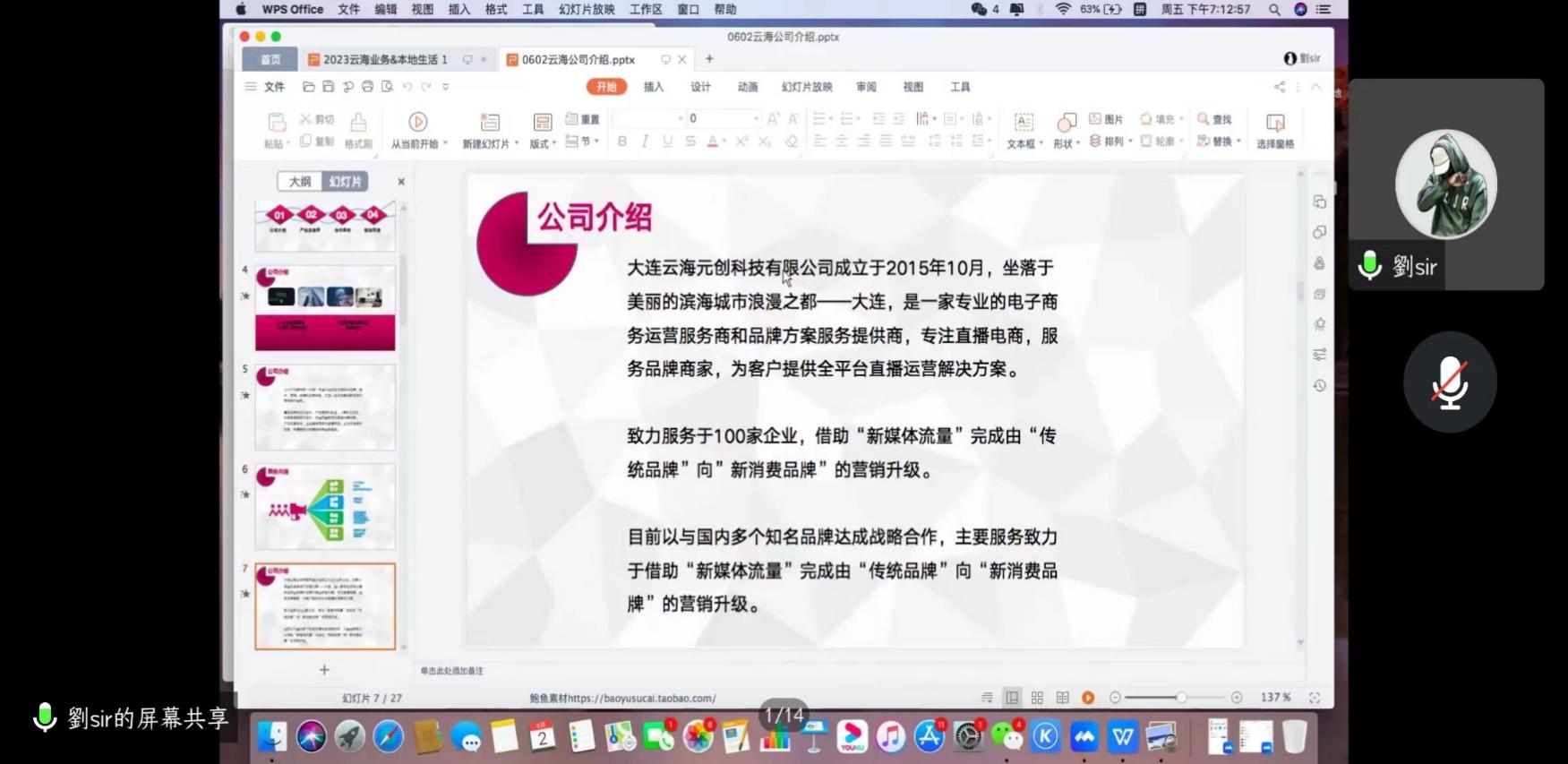
Task: Click the 格式刷 format painter icon
Action: point(358,122)
